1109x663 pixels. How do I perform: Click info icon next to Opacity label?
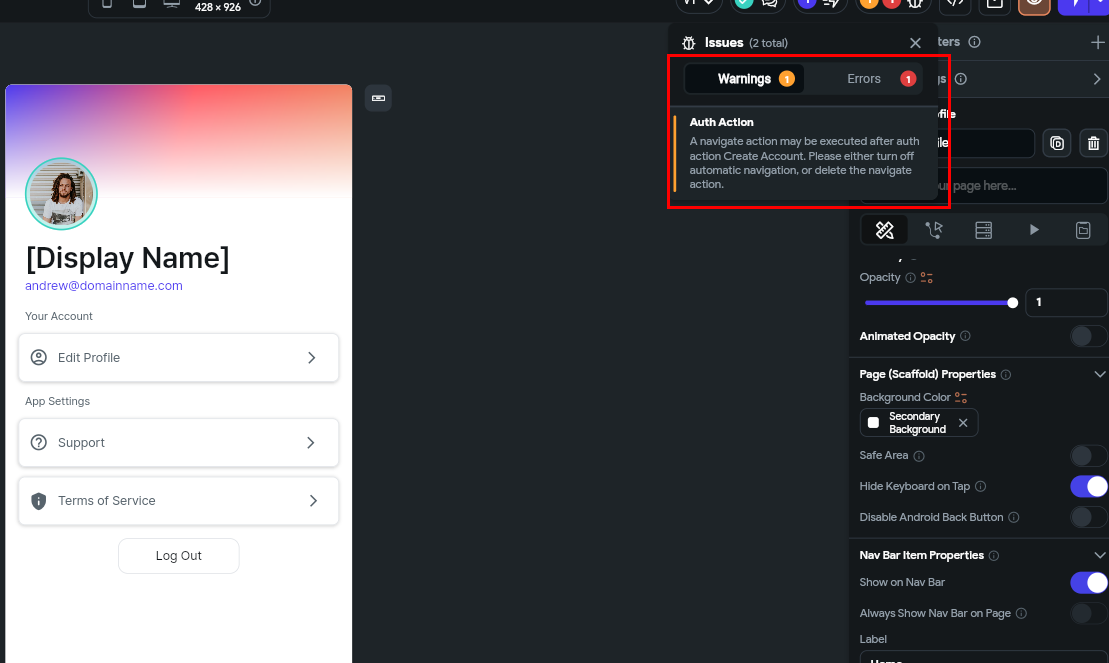coord(910,278)
